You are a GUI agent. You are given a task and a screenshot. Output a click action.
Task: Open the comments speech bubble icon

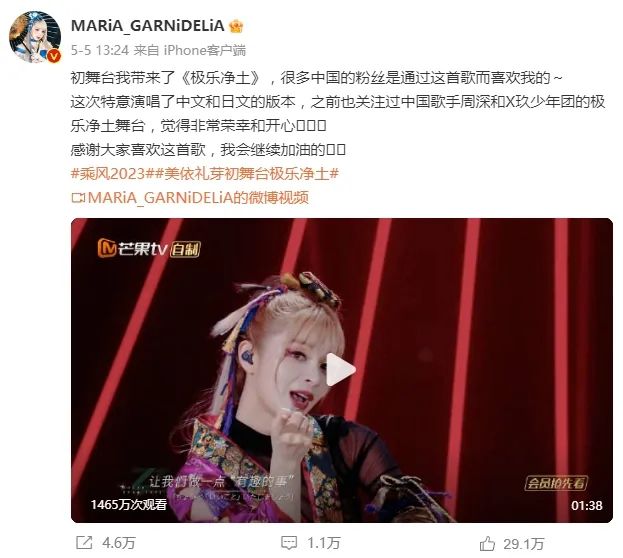[x=289, y=542]
